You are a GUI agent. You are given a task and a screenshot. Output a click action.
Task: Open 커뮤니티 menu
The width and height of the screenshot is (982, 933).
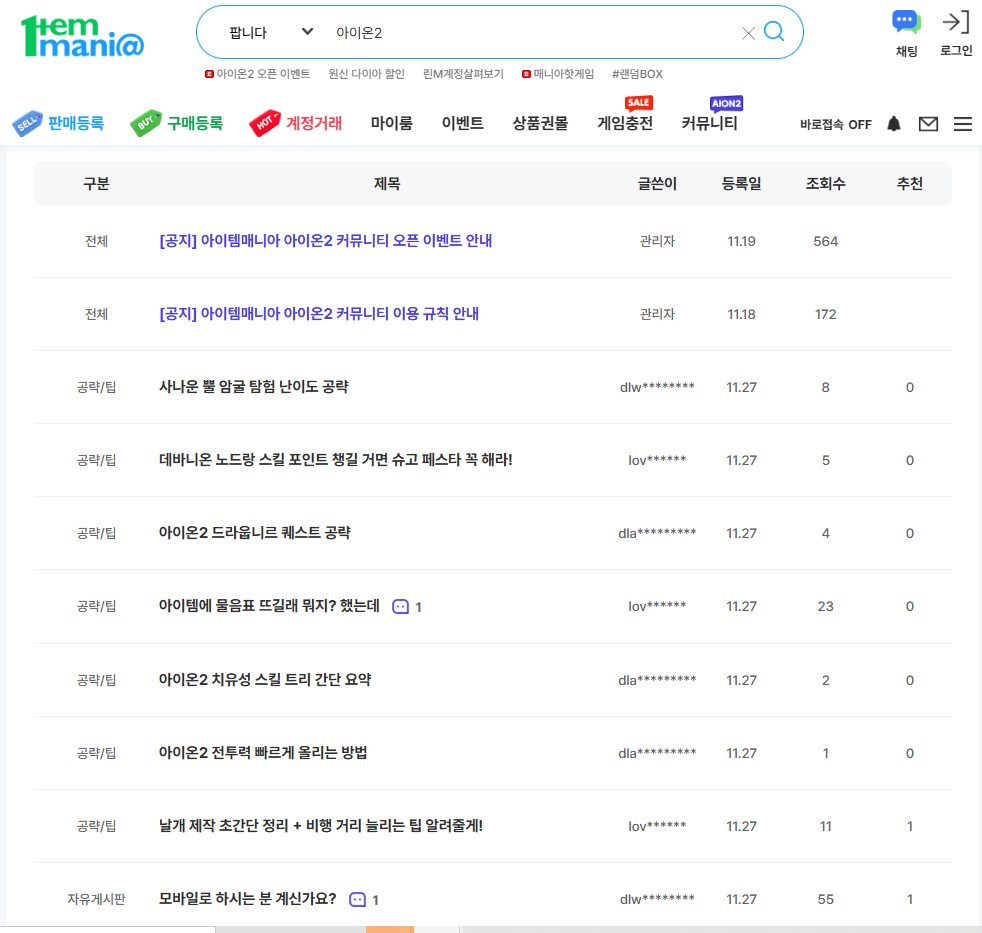tap(710, 123)
